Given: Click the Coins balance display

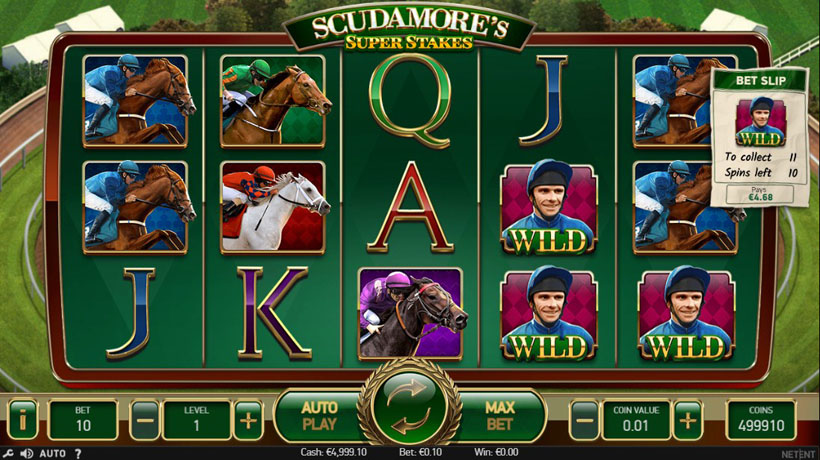Looking at the screenshot, I should 761,420.
